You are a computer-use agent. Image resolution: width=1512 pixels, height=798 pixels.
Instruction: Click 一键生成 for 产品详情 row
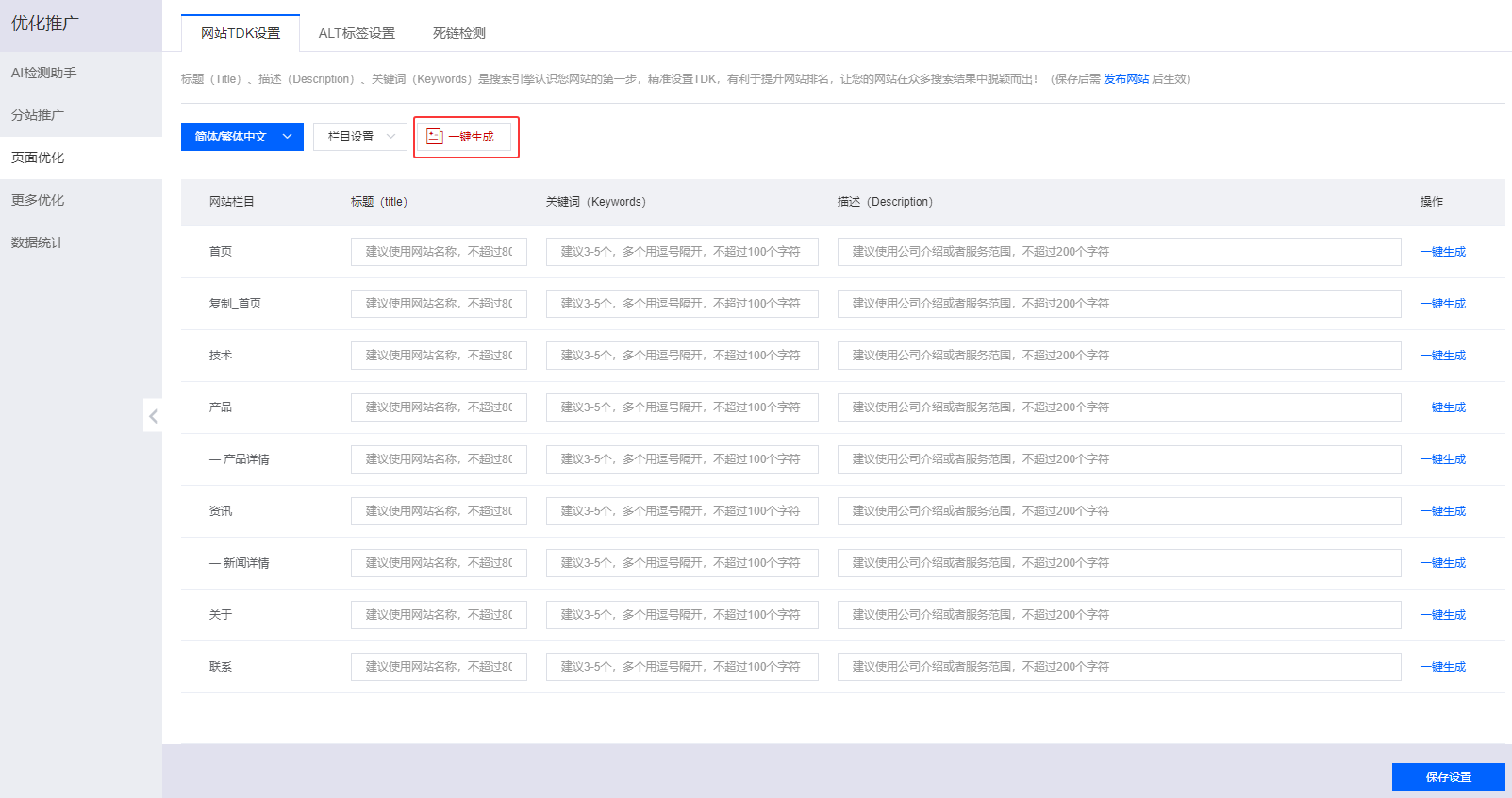pos(1443,459)
